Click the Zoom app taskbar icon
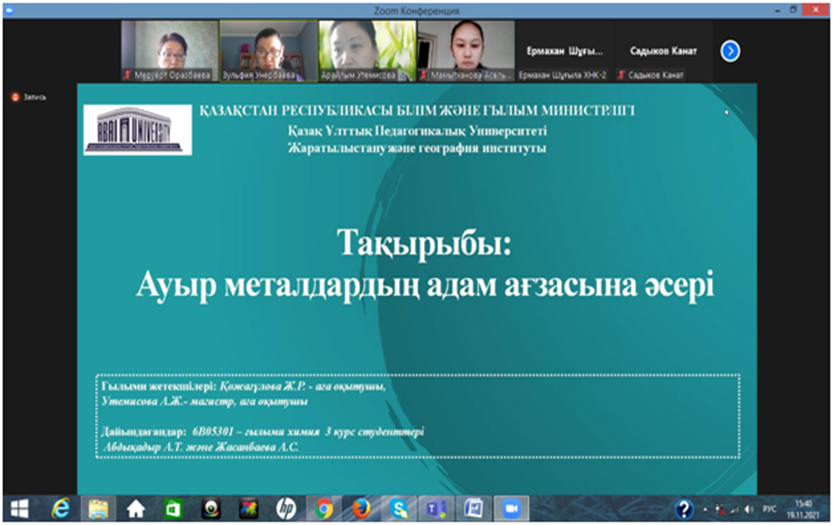This screenshot has width=833, height=525. [x=512, y=508]
